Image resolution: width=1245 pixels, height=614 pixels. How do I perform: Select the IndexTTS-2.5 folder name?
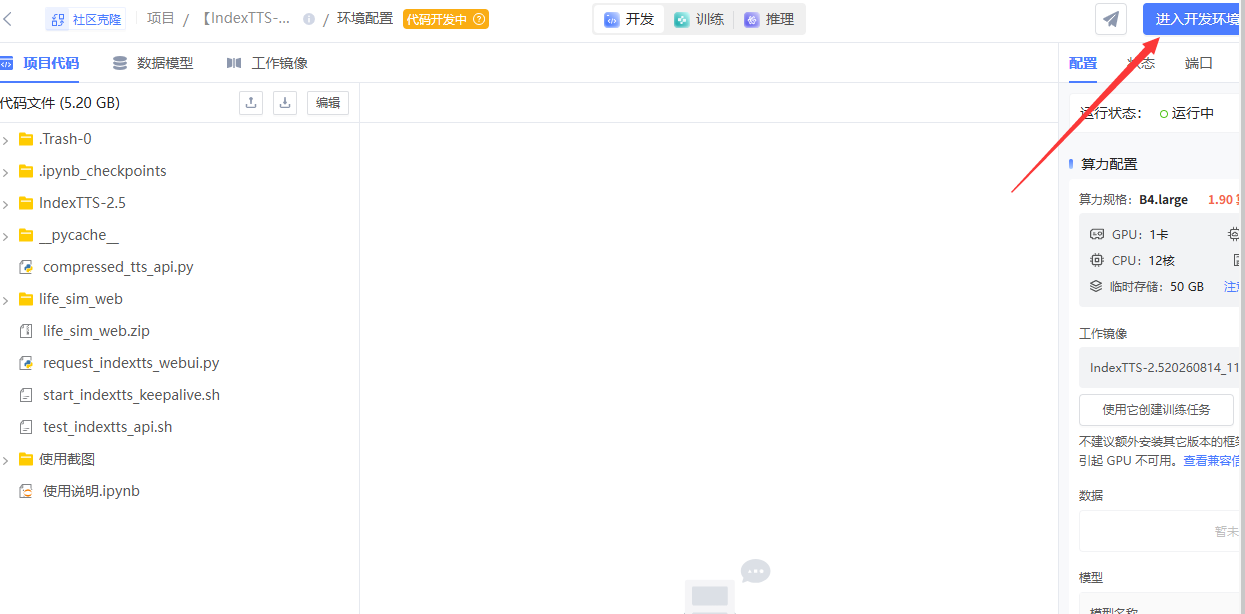coord(82,203)
